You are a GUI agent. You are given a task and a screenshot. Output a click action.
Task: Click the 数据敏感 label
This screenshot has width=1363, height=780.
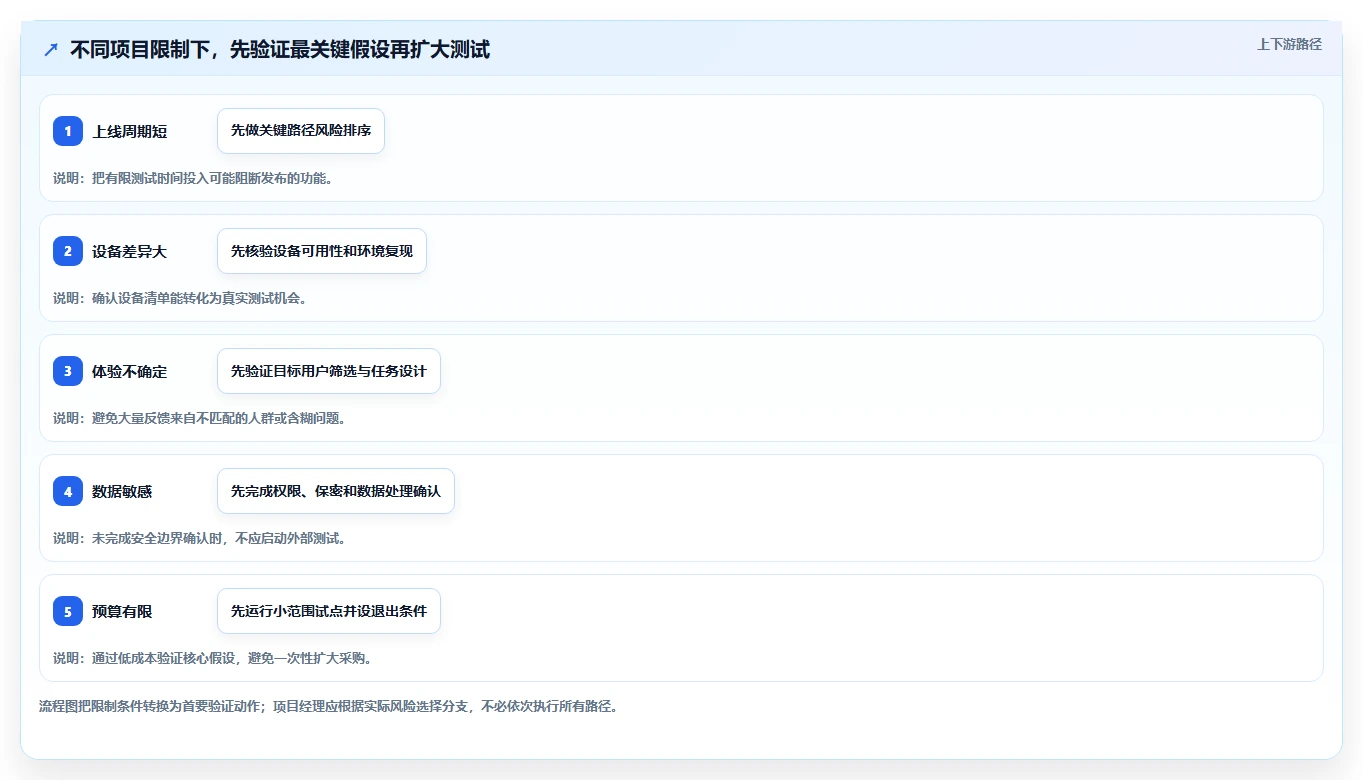coord(122,491)
